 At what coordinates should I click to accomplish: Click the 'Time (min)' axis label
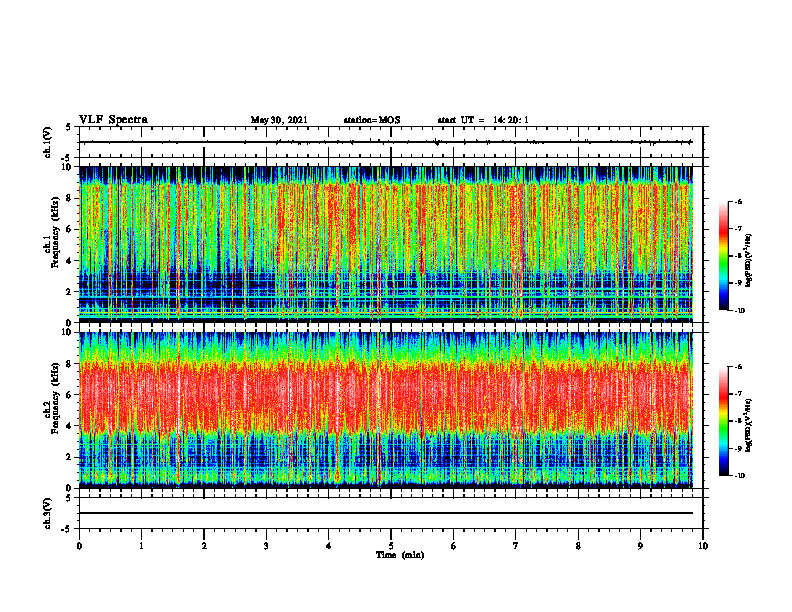pyautogui.click(x=400, y=555)
